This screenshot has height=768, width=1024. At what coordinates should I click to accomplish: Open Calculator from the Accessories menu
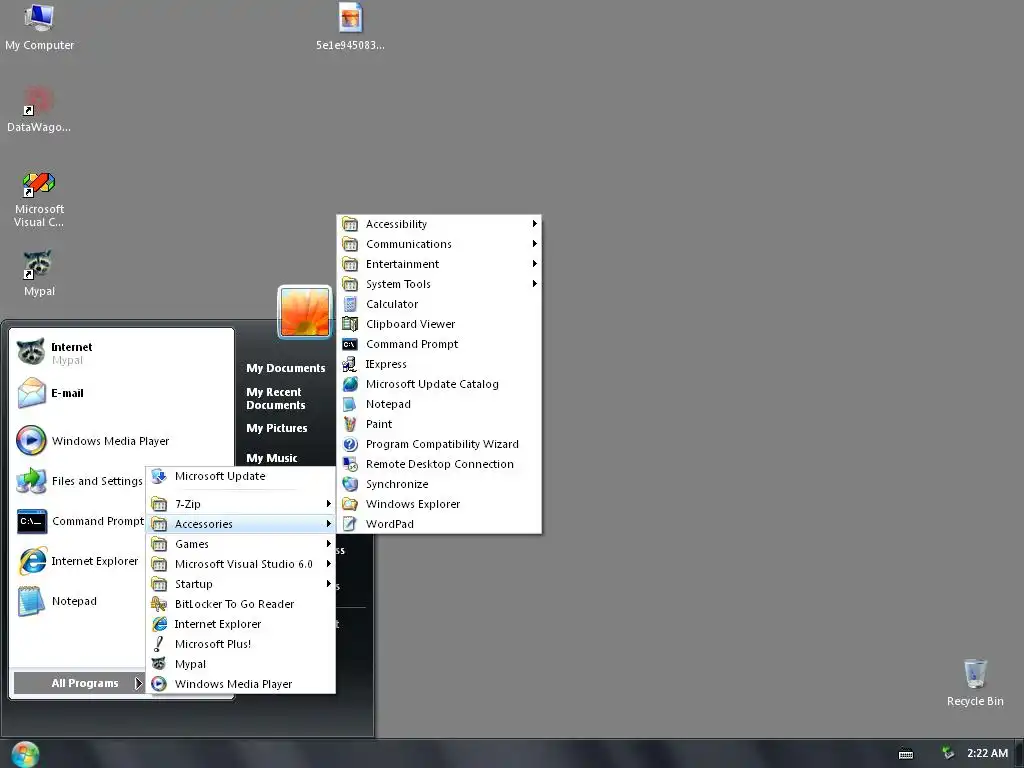click(x=439, y=304)
